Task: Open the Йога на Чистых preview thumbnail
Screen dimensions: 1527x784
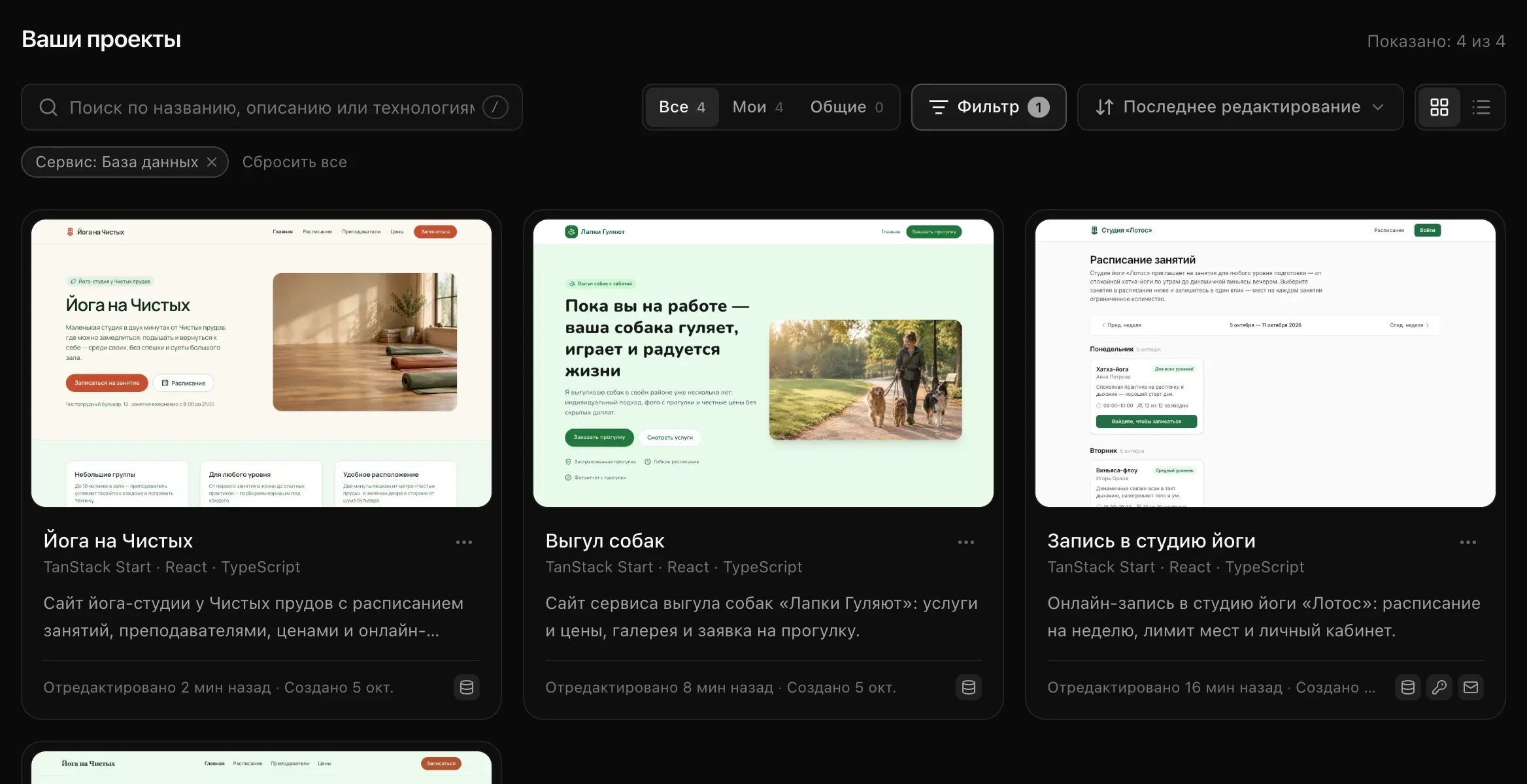Action: [261, 363]
